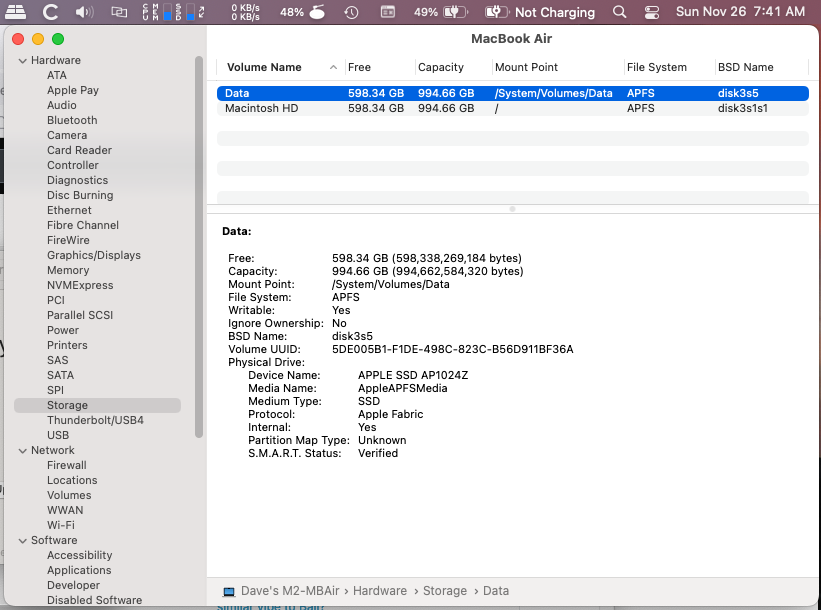821x610 pixels.
Task: Open the Controller entry
Action: click(73, 165)
